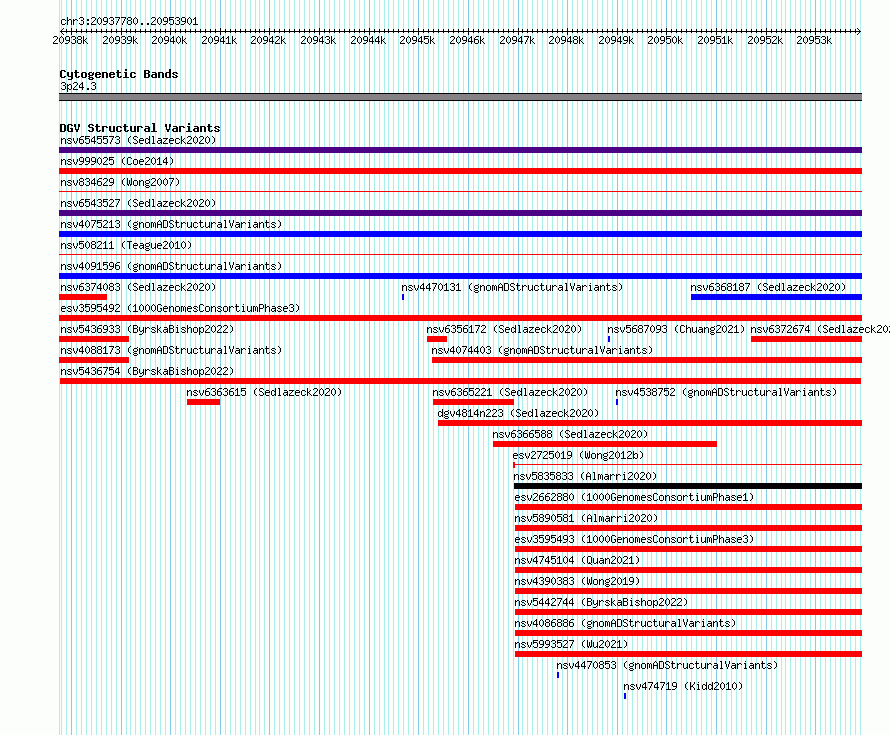This screenshot has width=890, height=735.
Task: Click nsv4091596 gnomAD variant label
Action: click(171, 266)
